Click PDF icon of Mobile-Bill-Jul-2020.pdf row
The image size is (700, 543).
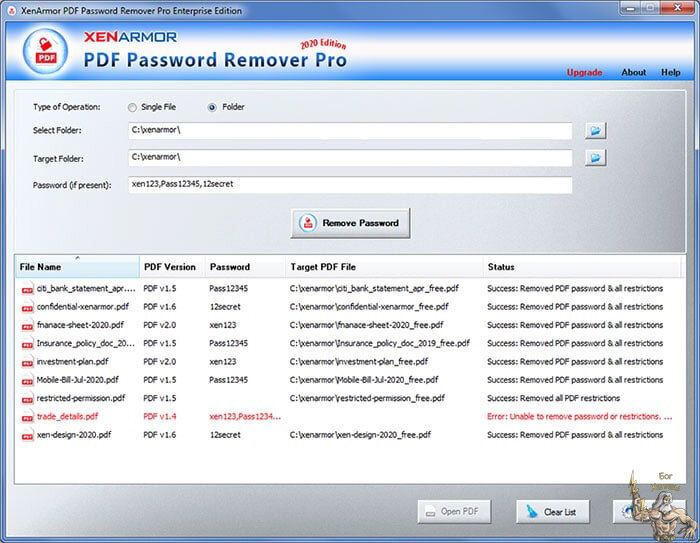tap(27, 381)
